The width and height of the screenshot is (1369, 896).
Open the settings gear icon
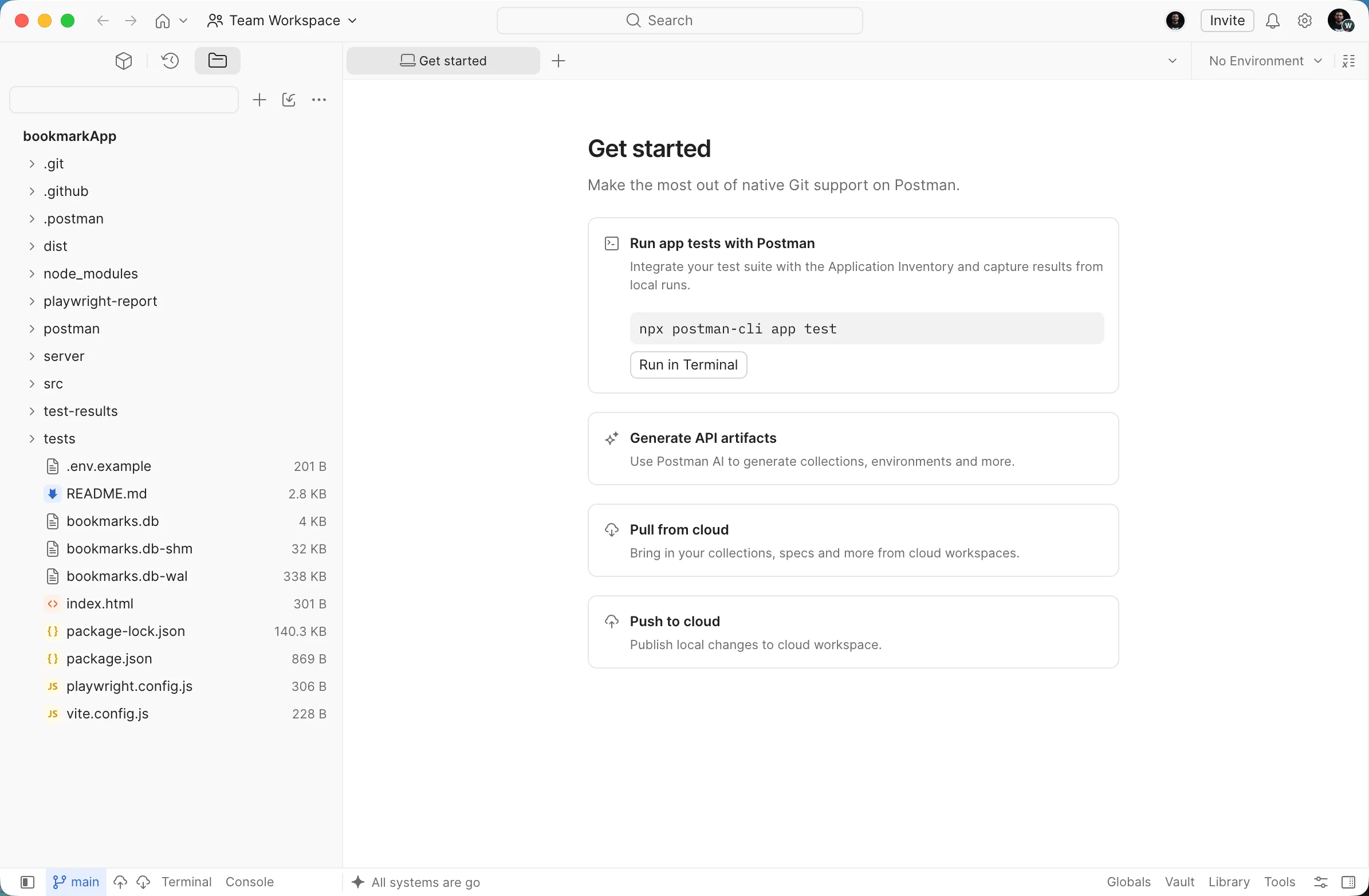click(1305, 21)
